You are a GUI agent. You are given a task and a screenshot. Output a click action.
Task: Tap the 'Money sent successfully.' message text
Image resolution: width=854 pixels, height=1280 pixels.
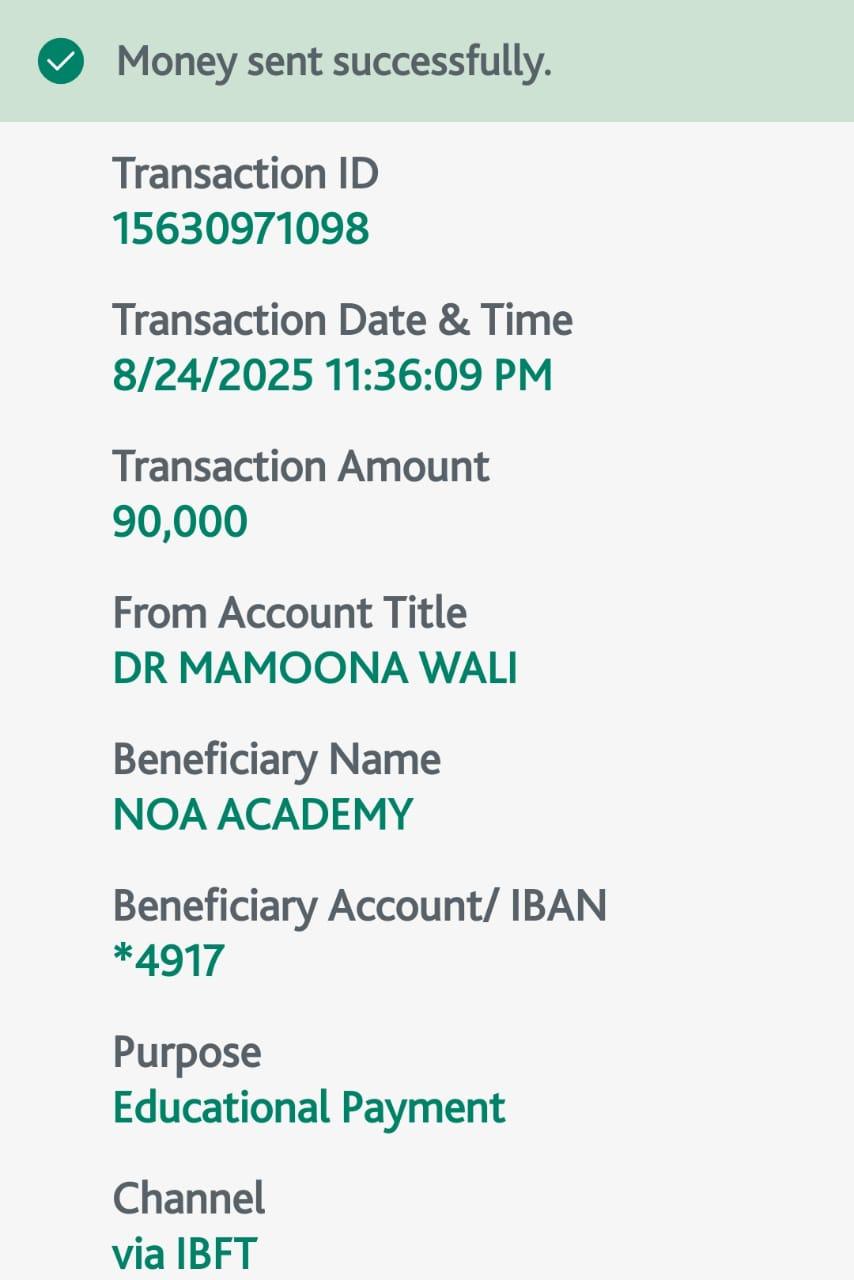[334, 62]
